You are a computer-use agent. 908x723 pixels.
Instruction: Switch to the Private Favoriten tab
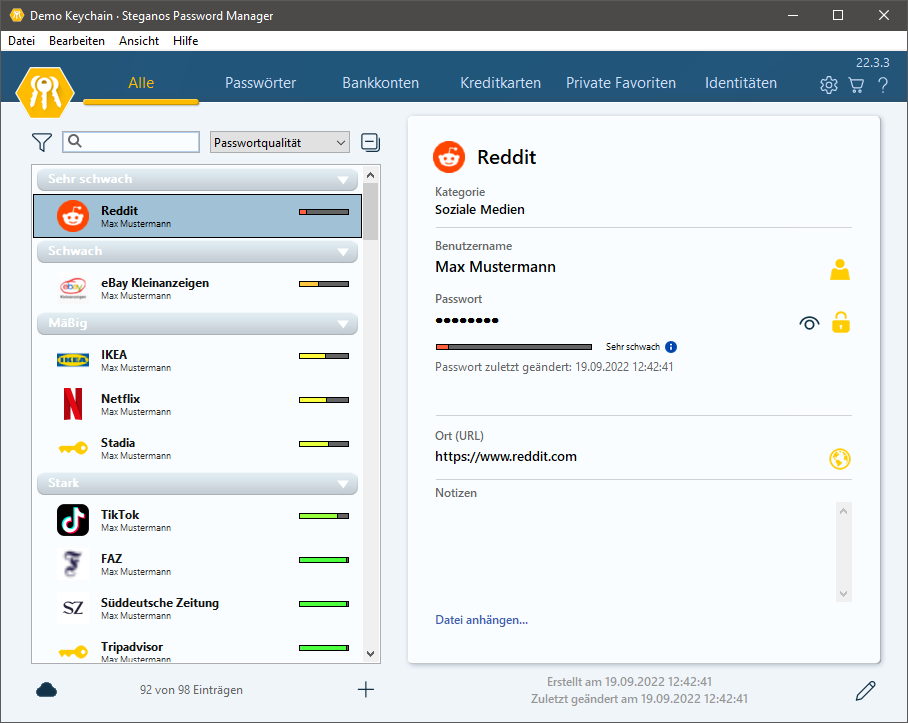(x=621, y=83)
